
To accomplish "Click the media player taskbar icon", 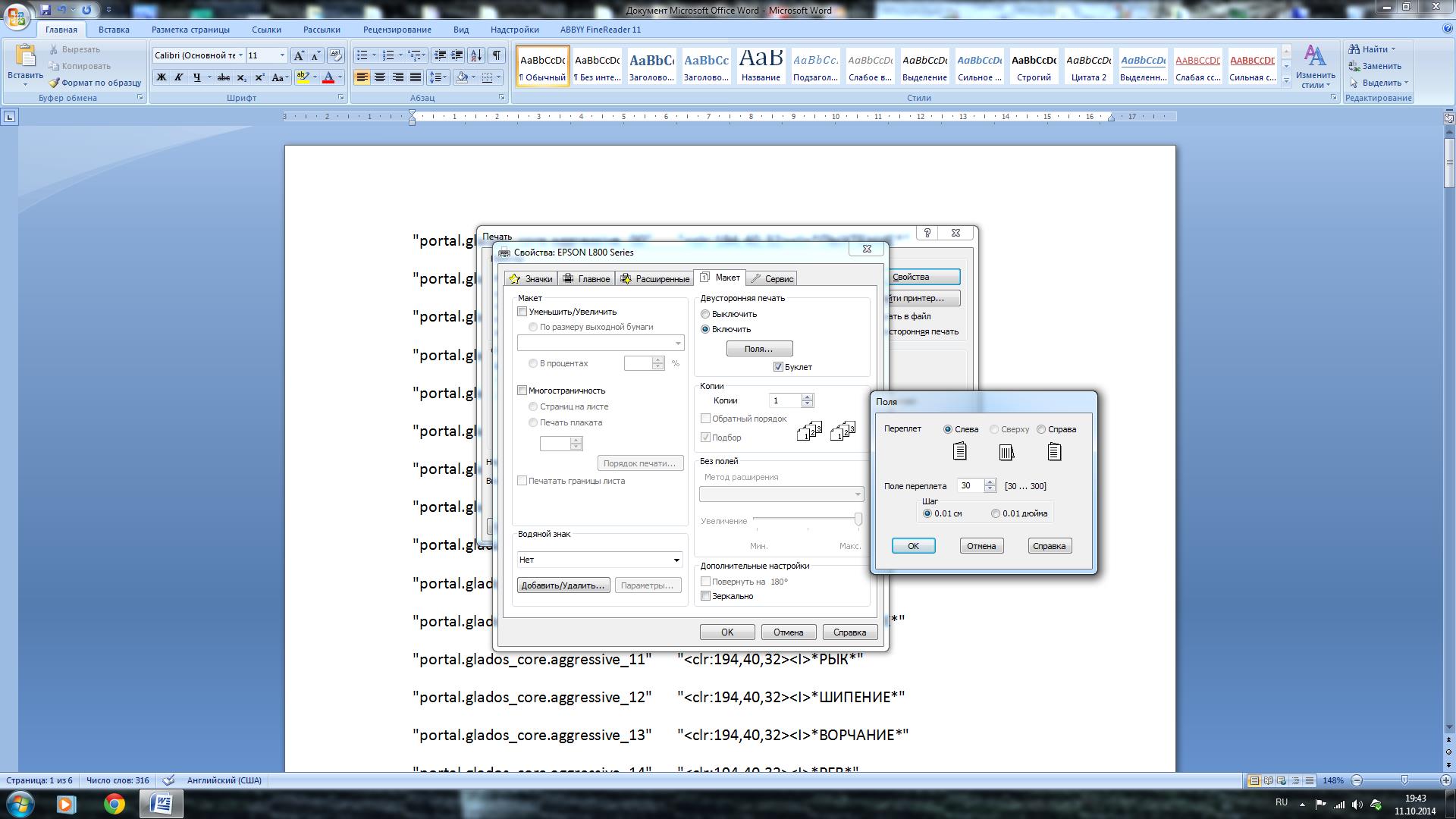I will click(66, 804).
